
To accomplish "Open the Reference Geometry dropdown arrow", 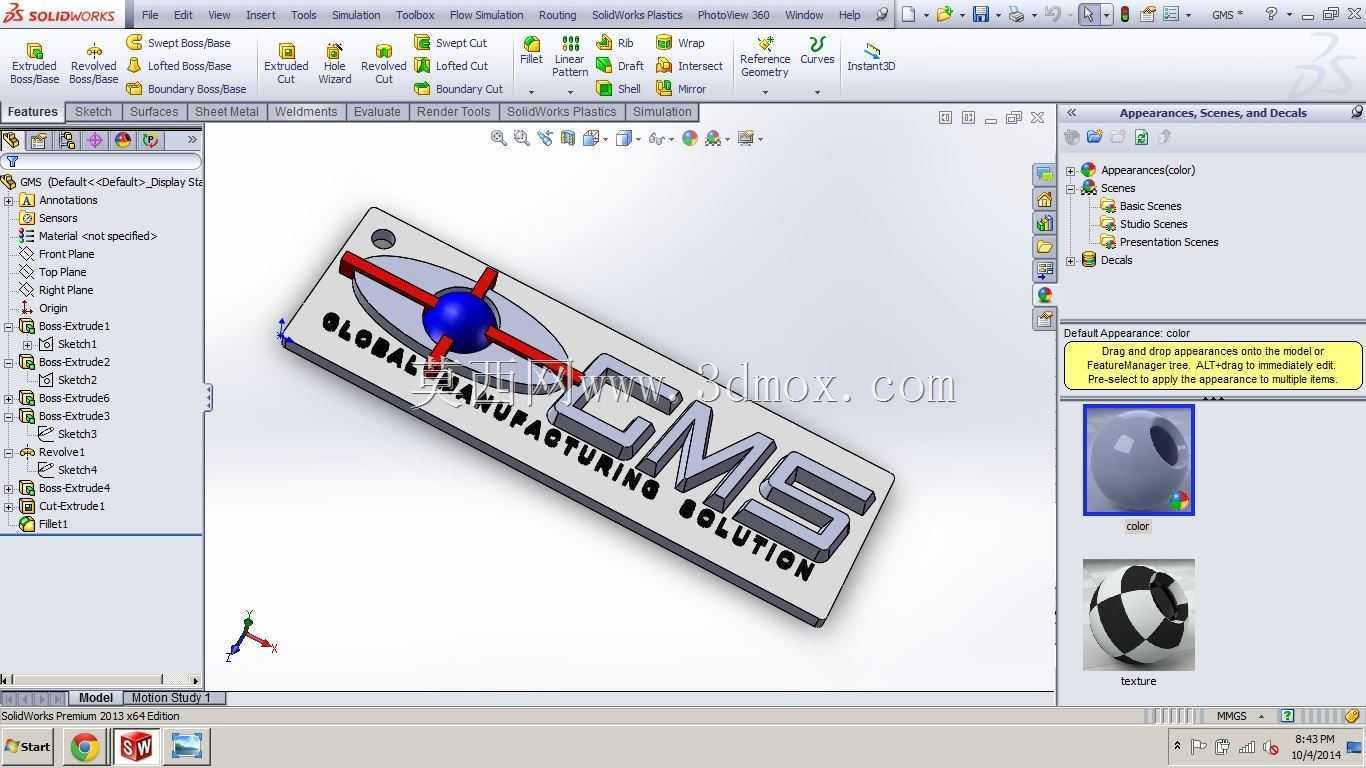I will (x=765, y=92).
